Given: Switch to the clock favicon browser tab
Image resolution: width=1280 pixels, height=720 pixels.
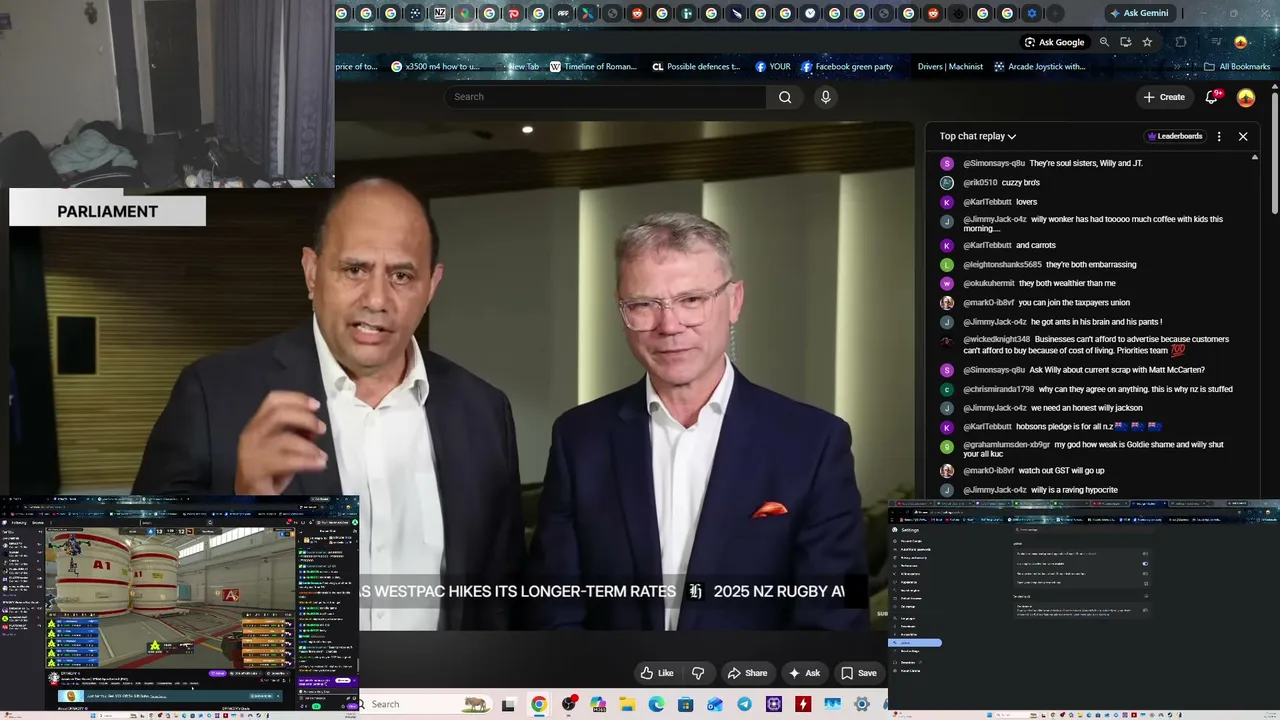Looking at the screenshot, I should 810,13.
